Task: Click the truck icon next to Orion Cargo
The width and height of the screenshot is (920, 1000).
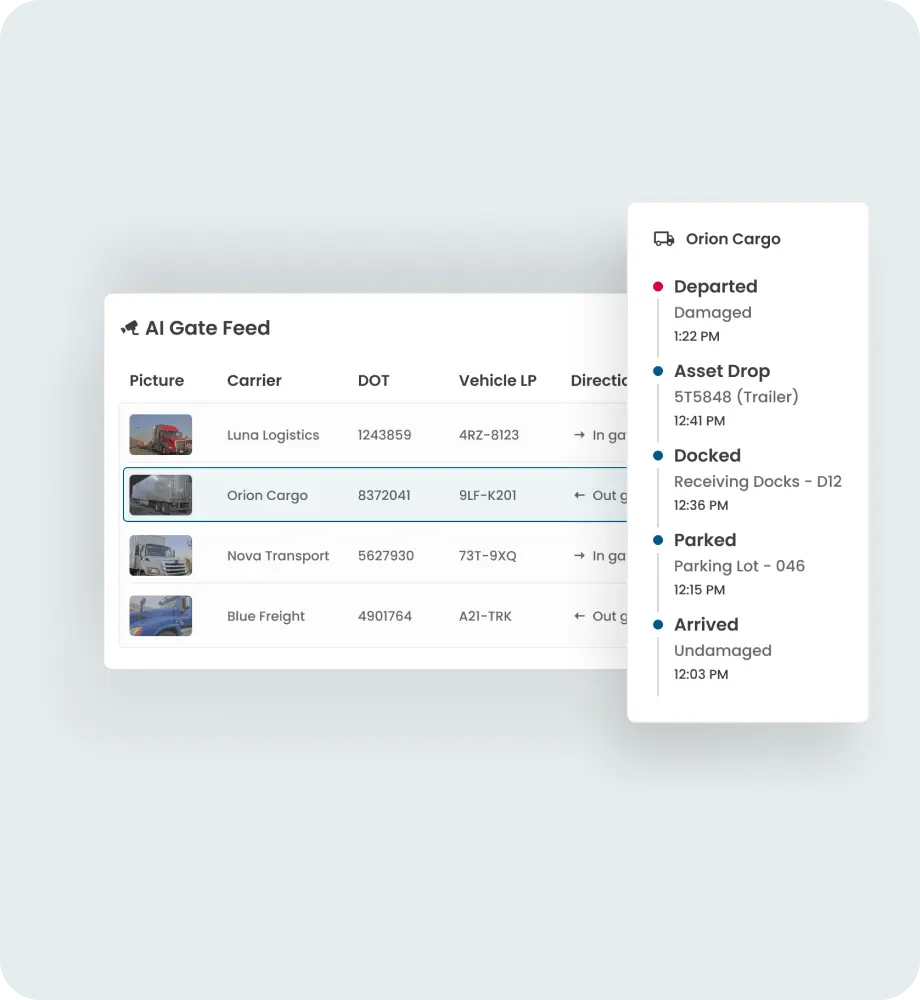Action: 662,238
